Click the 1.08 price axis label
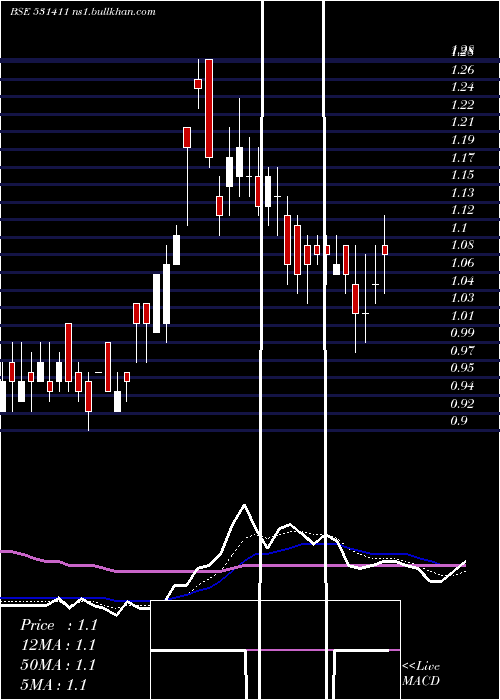Viewport: 500px width, 700px height. coord(462,245)
